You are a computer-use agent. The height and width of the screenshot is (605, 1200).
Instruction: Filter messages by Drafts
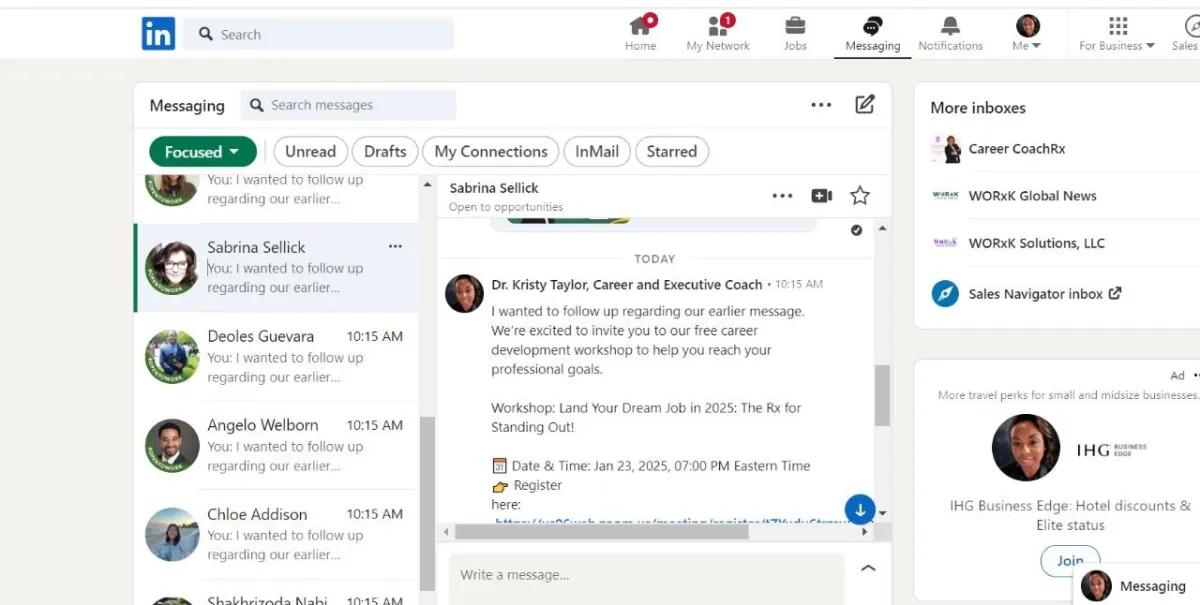pyautogui.click(x=385, y=152)
